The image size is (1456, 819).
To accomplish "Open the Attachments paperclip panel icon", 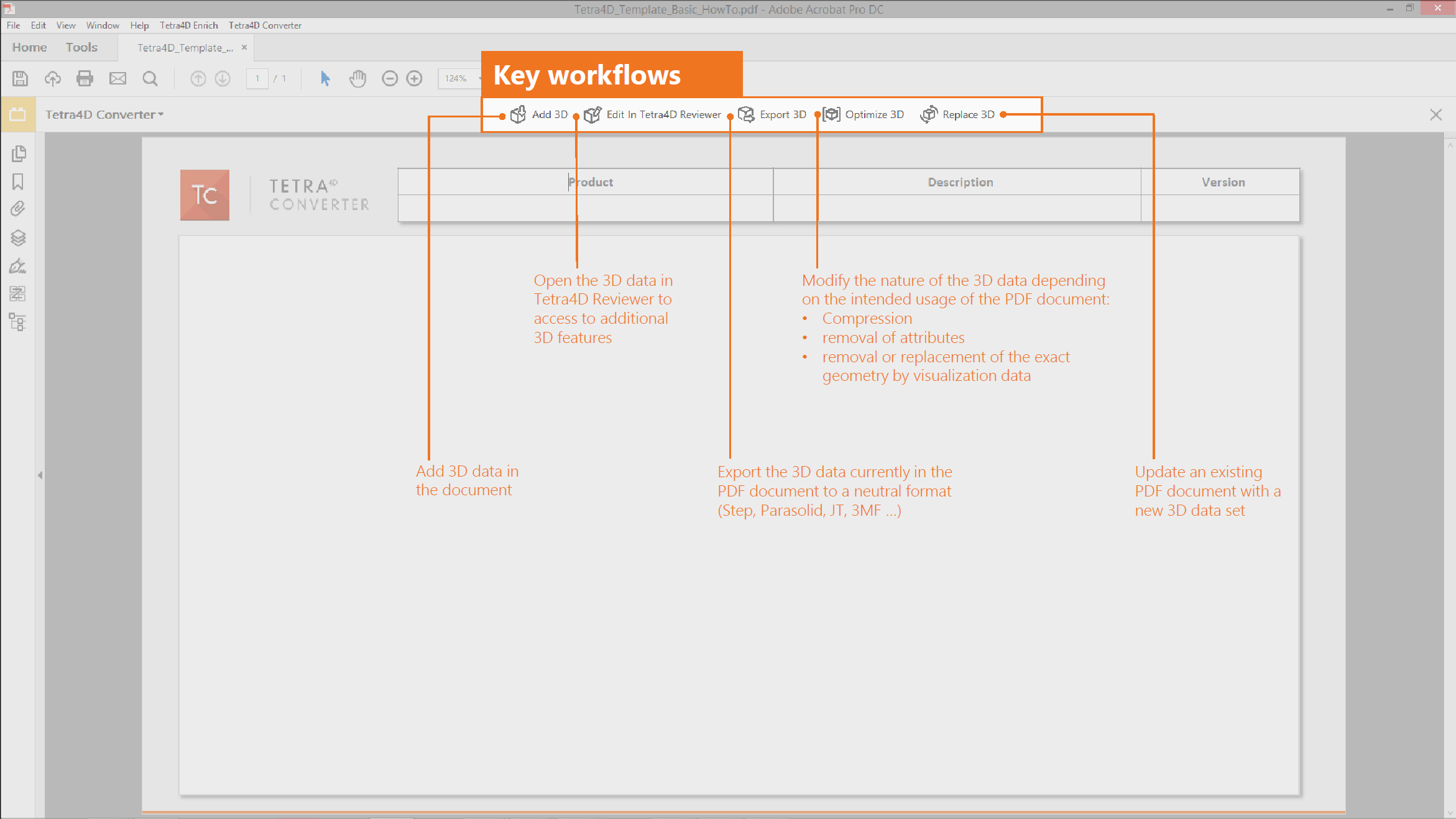I will point(18,209).
